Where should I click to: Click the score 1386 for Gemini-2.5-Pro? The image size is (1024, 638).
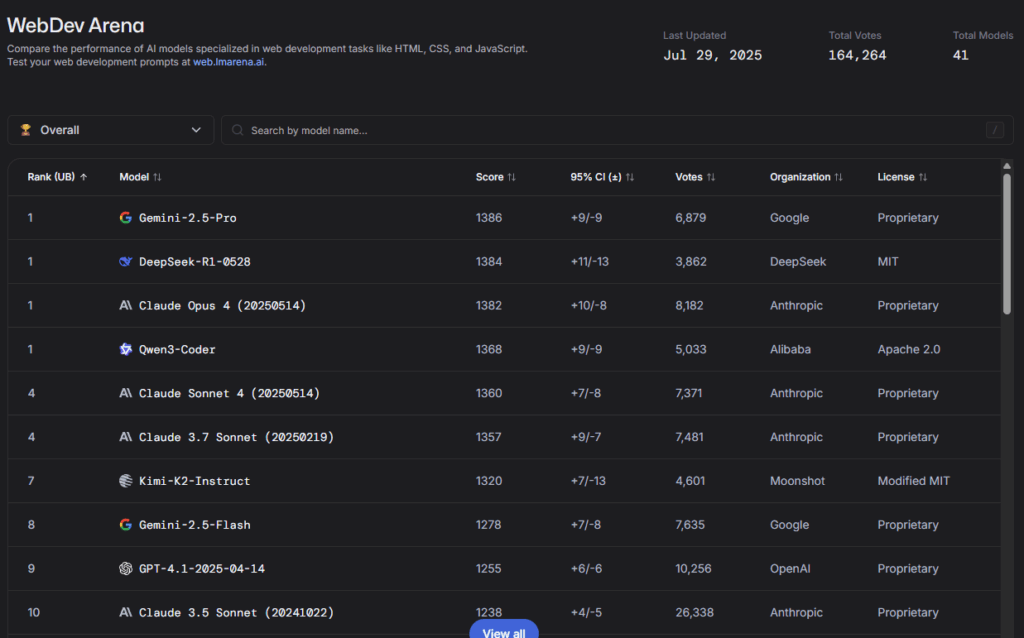point(488,217)
